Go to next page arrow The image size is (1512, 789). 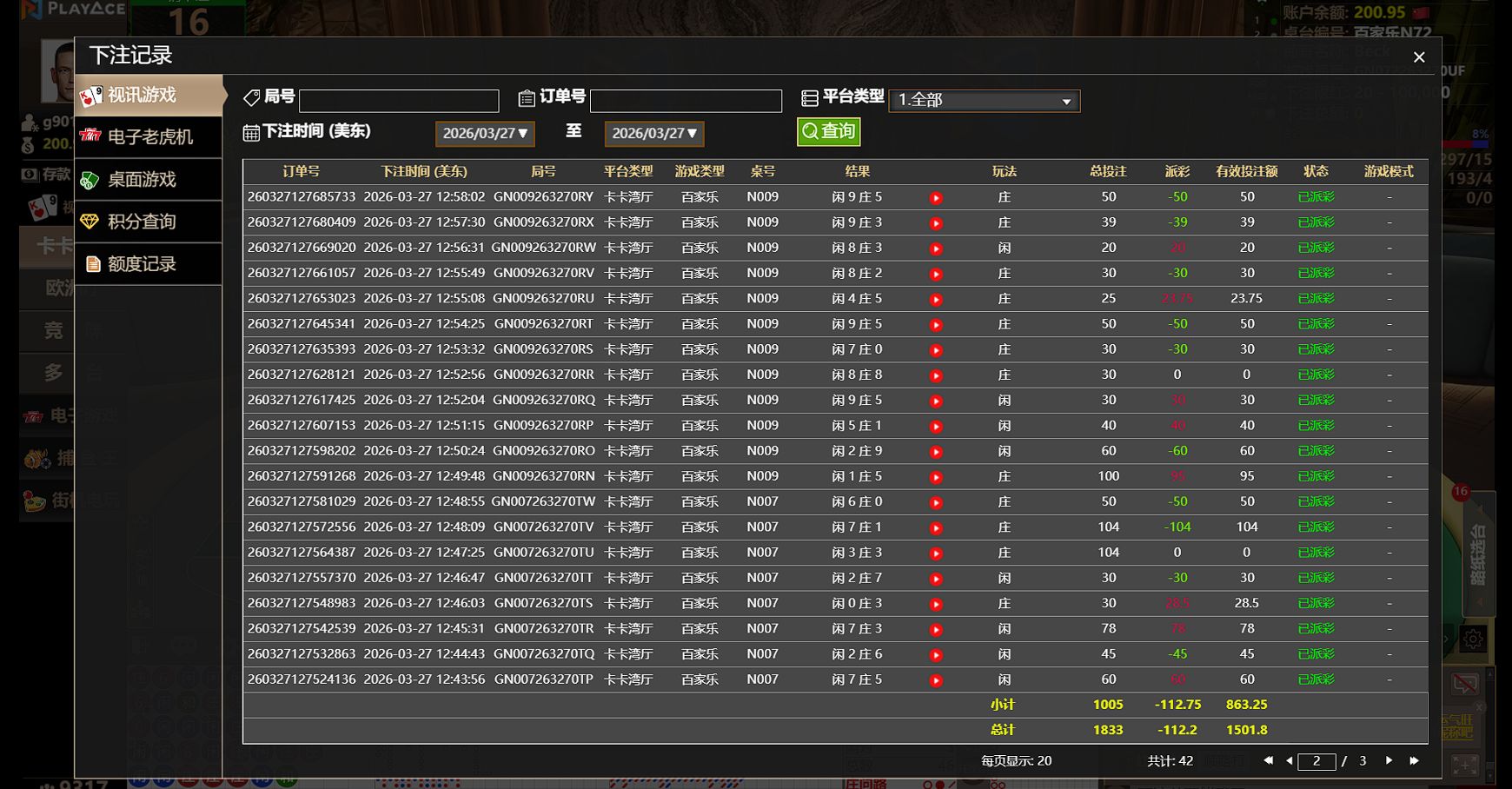(x=1389, y=760)
